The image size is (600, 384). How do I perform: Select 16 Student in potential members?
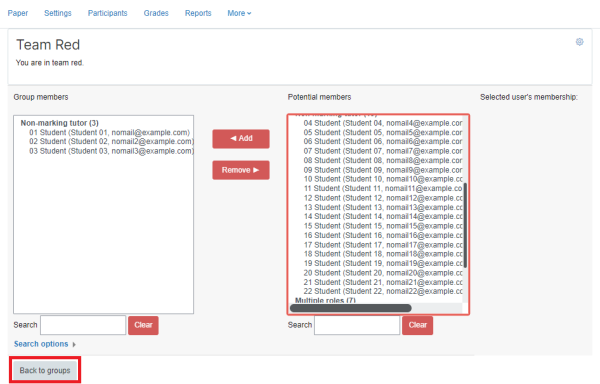383,235
